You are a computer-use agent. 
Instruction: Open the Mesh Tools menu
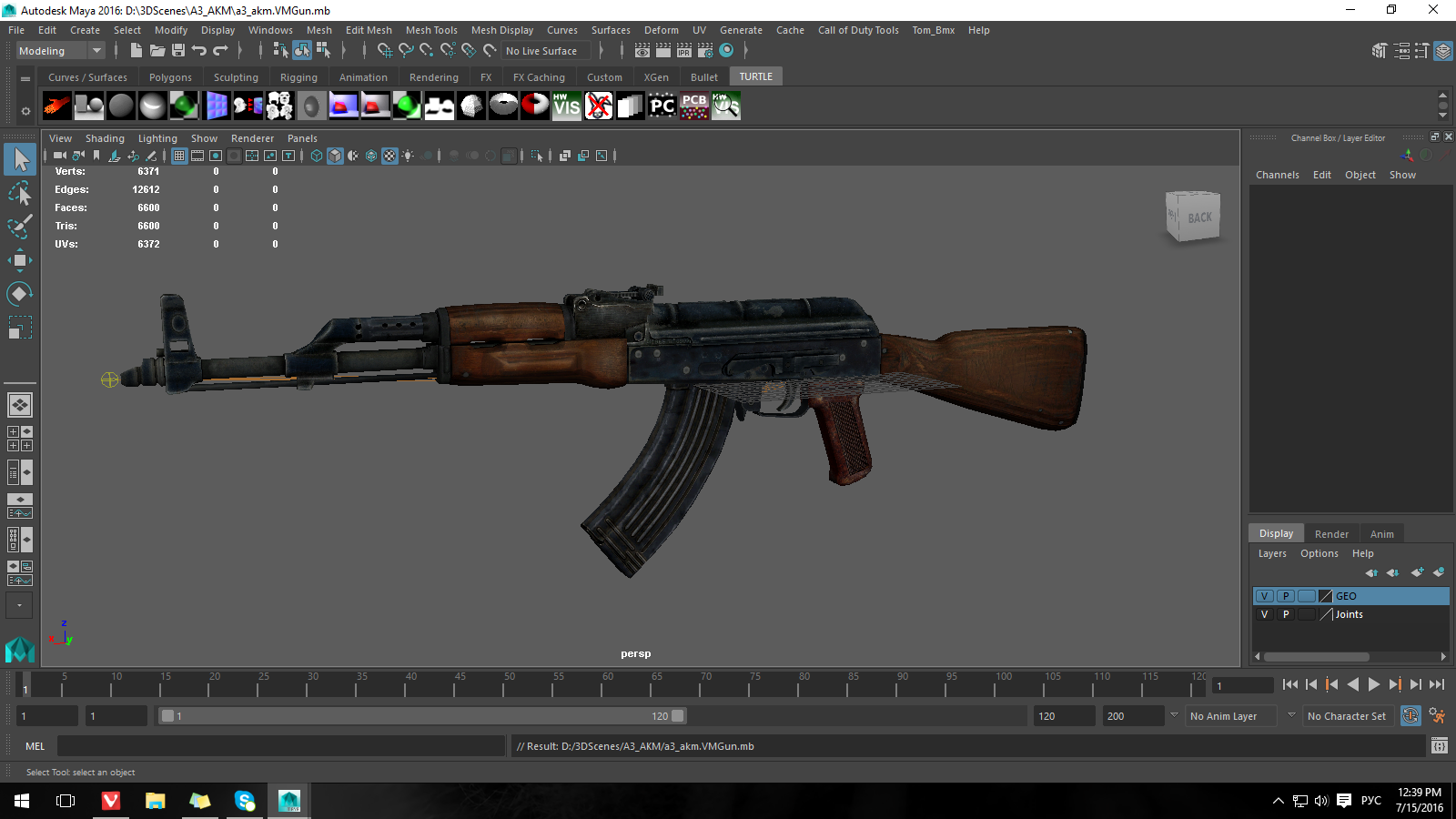[x=431, y=30]
